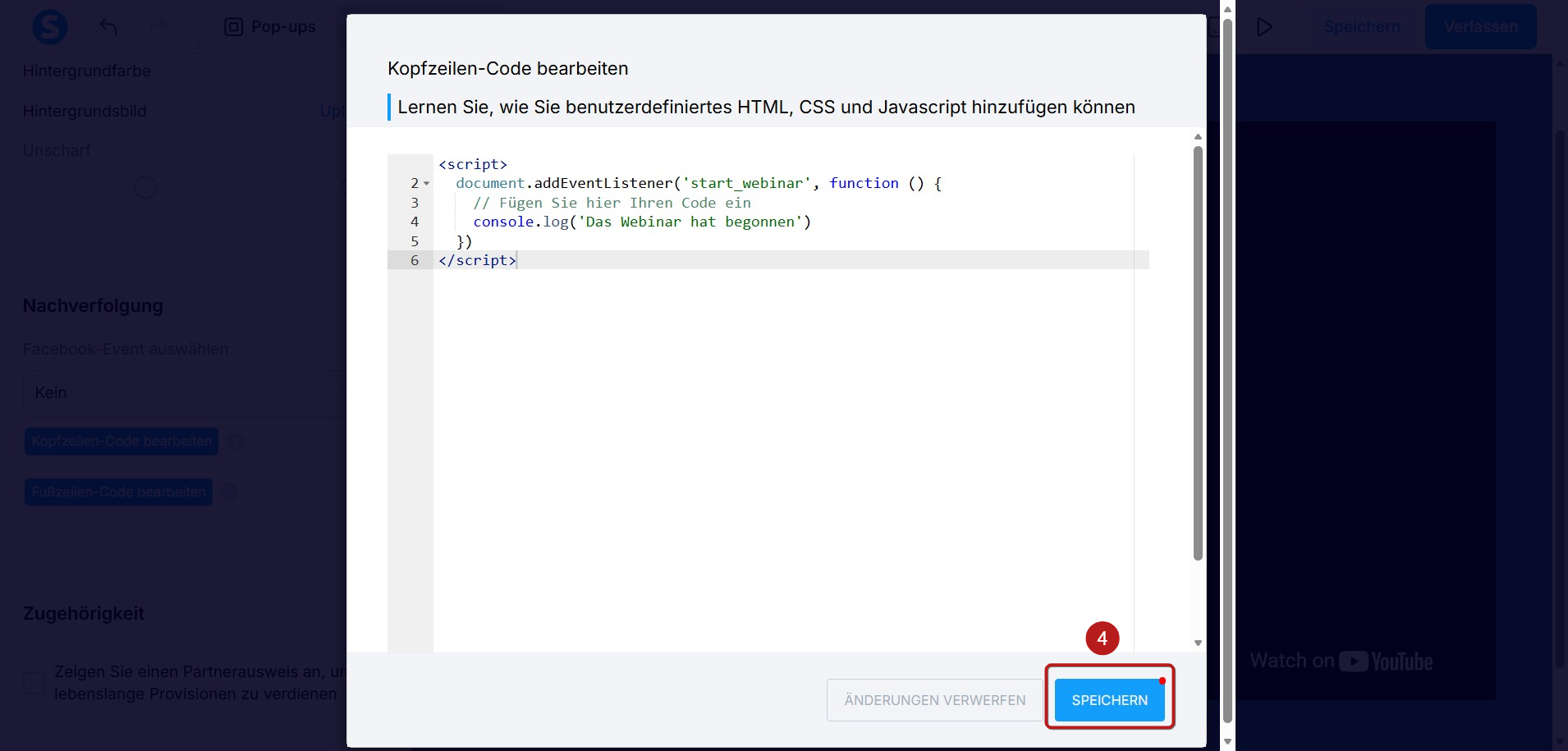Click the code editor scroll-up arrow
Screen dimensions: 1568x751
1198,137
